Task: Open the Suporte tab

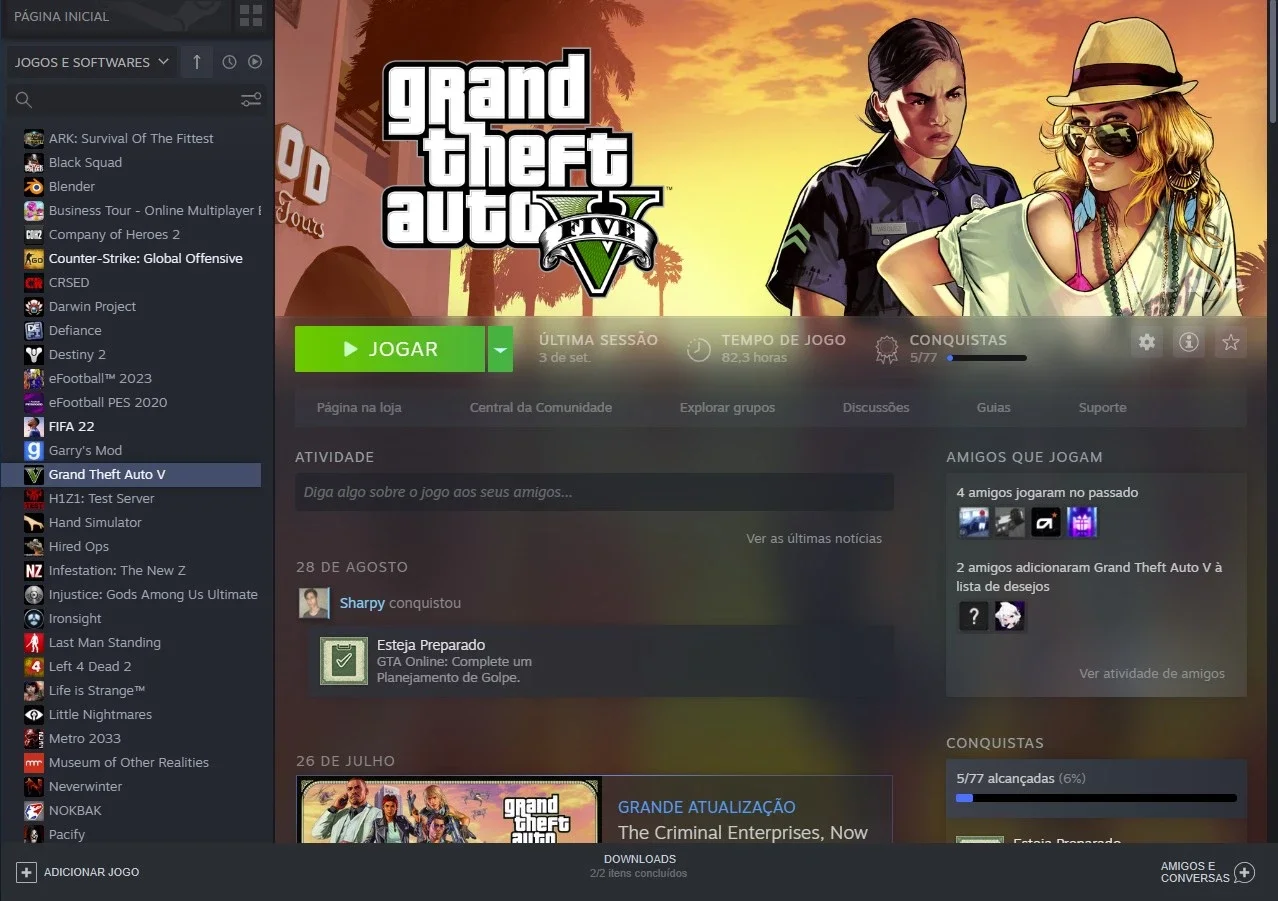Action: pyautogui.click(x=1102, y=407)
